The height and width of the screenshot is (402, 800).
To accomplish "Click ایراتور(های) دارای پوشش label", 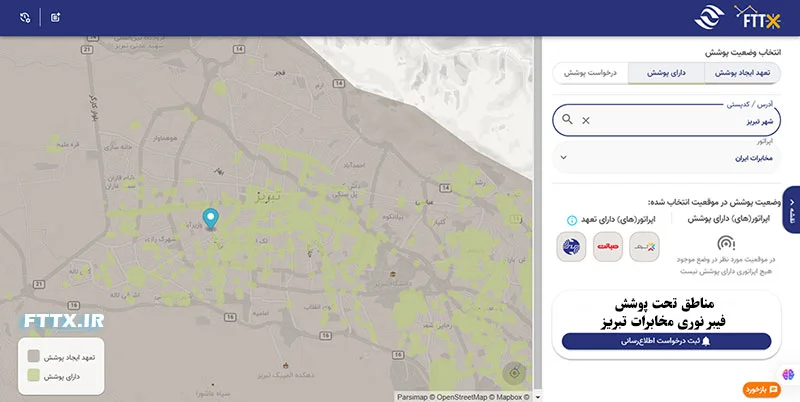I will [x=729, y=219].
